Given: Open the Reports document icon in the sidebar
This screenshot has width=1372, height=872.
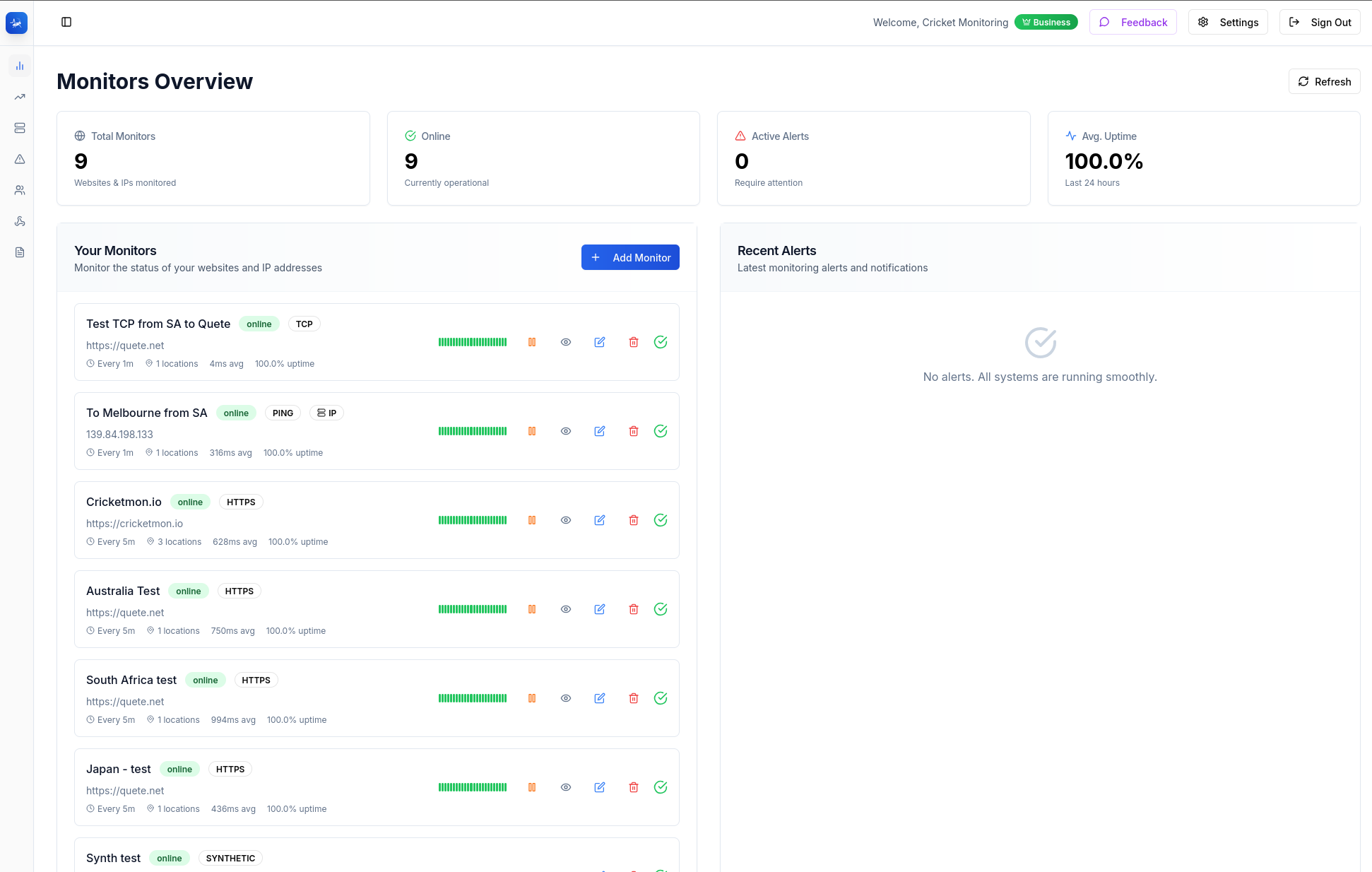Looking at the screenshot, I should pyautogui.click(x=19, y=252).
